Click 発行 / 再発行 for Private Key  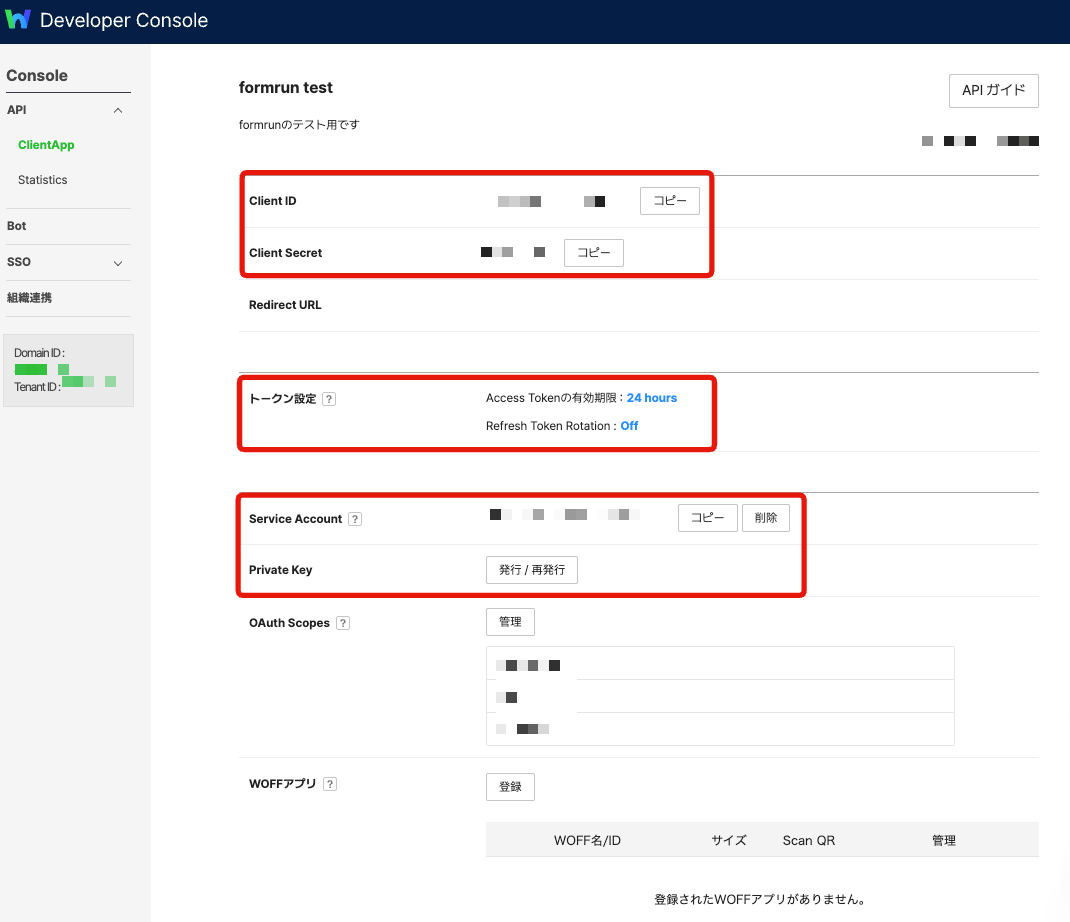[531, 570]
